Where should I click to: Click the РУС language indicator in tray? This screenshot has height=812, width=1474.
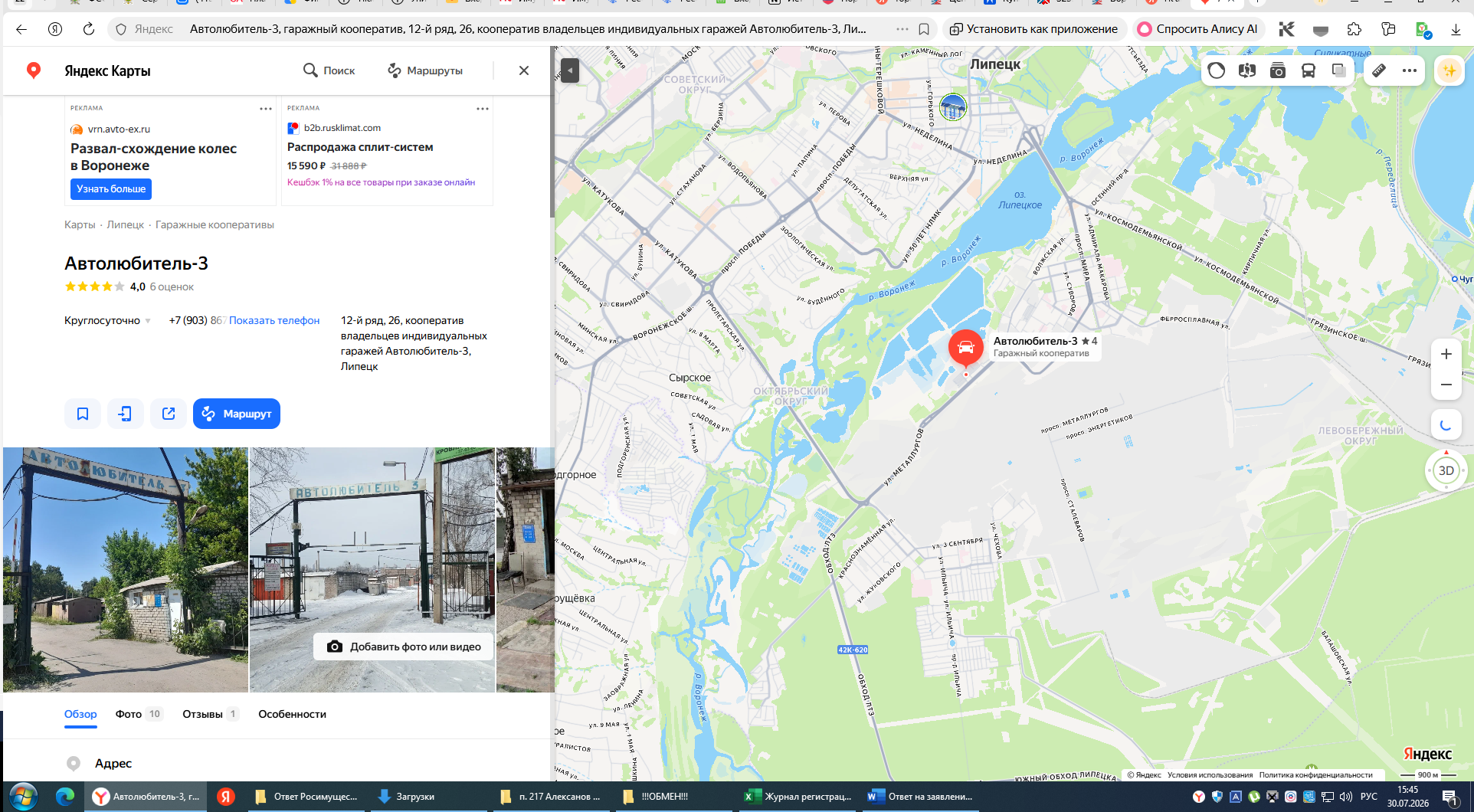click(x=1369, y=797)
